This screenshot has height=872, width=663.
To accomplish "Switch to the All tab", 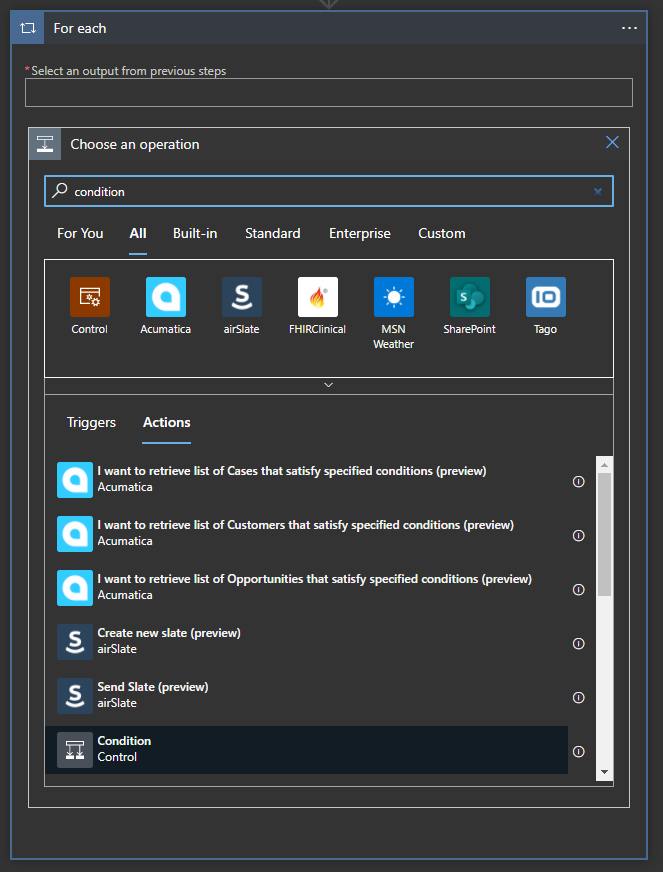I will [x=138, y=234].
